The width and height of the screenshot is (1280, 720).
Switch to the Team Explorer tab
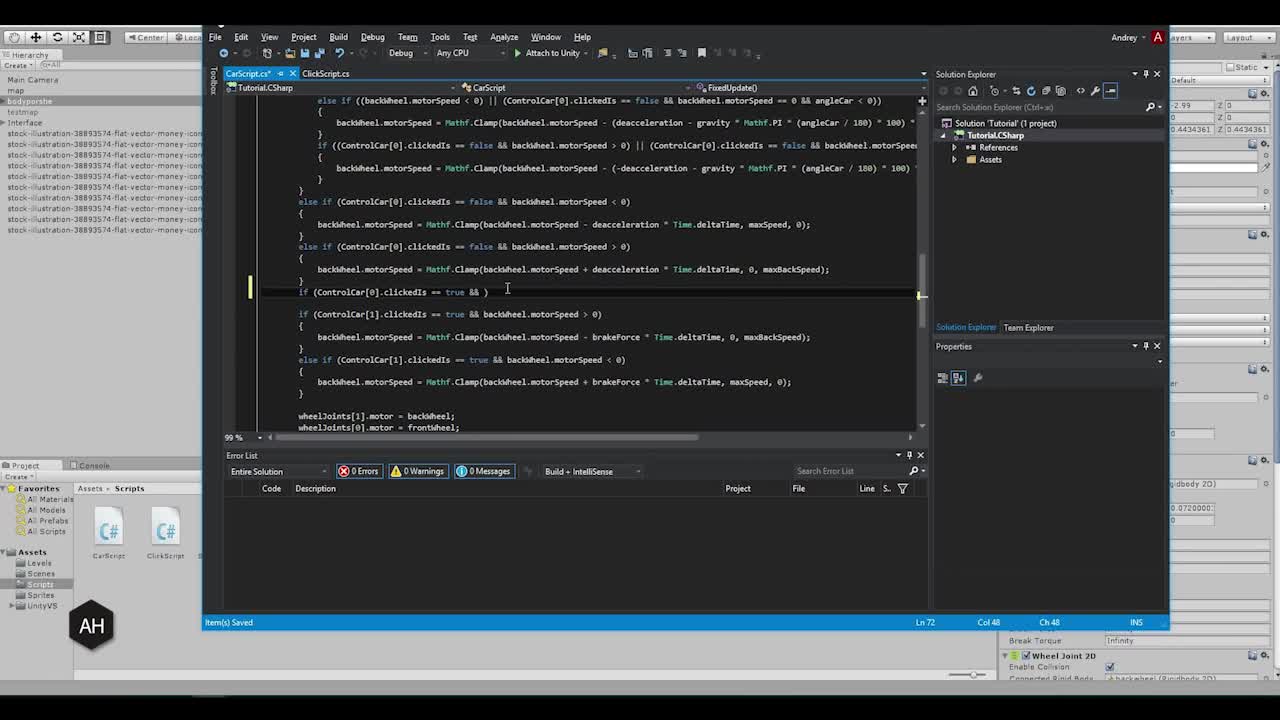(1028, 327)
